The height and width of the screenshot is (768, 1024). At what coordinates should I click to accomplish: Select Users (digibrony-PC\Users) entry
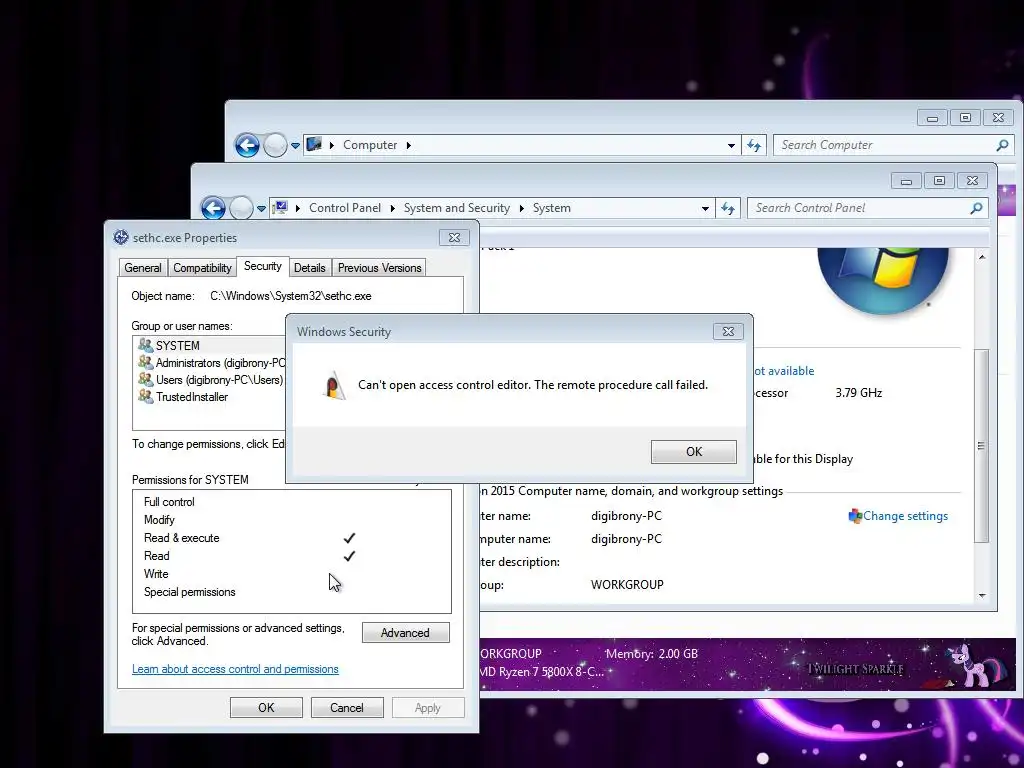[210, 379]
